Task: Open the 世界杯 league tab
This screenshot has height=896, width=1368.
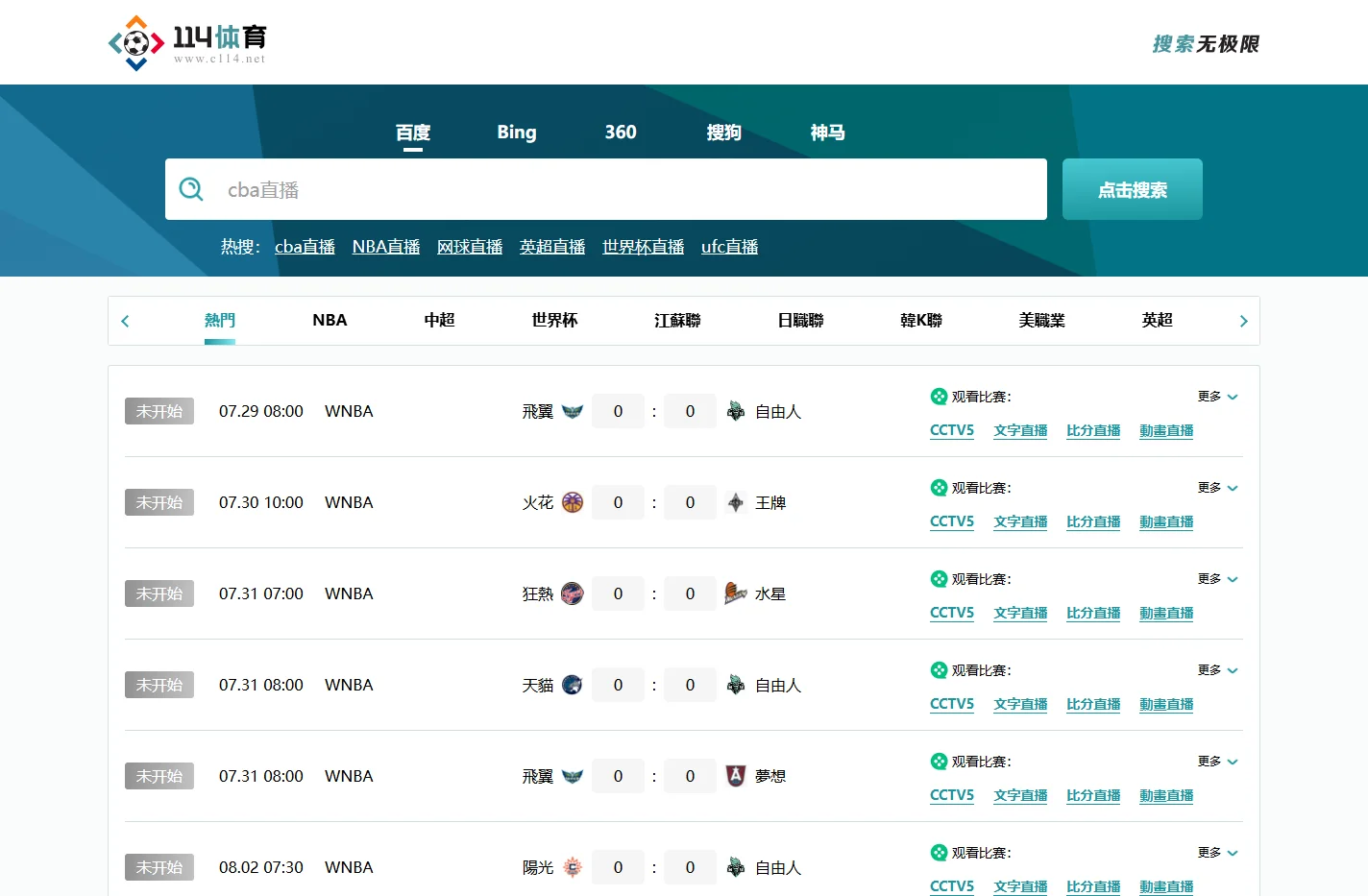Action: (554, 320)
